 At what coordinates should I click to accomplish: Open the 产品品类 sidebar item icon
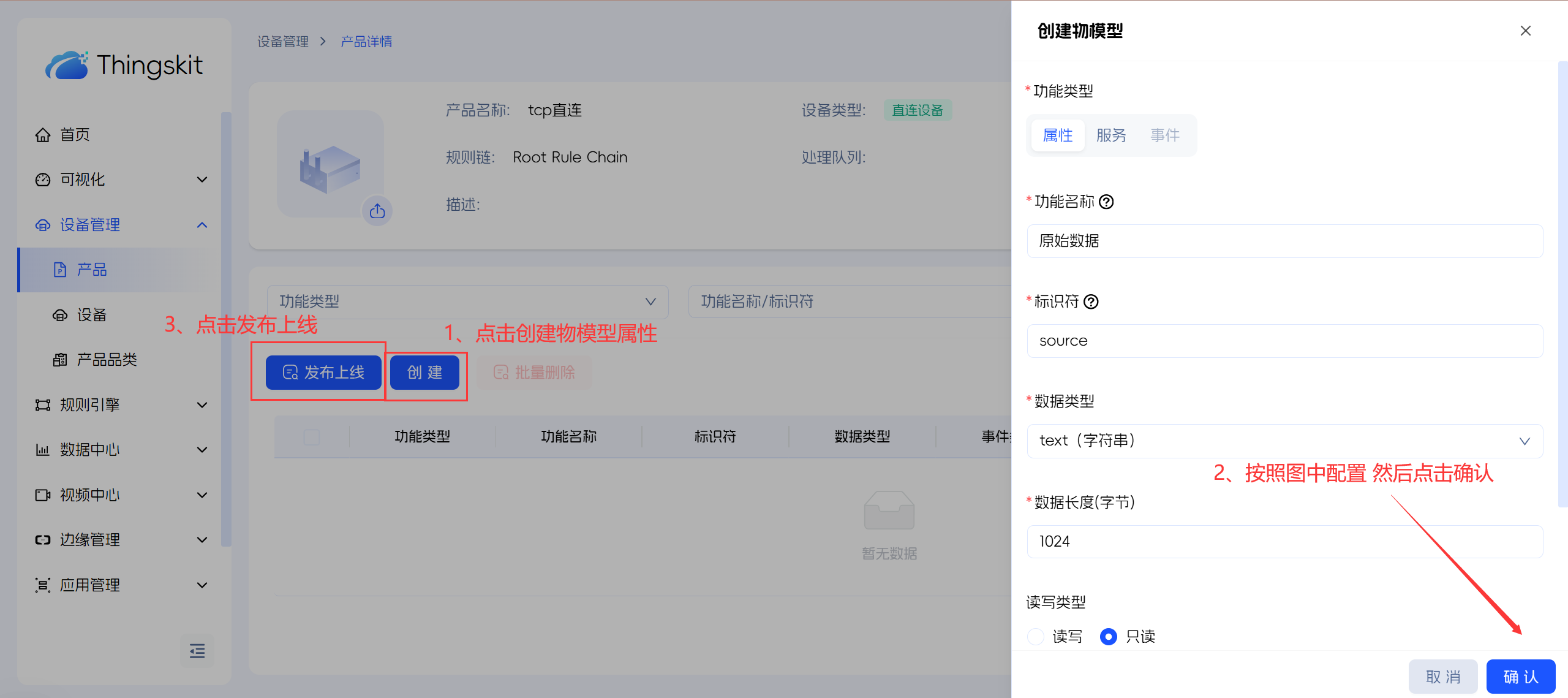pyautogui.click(x=60, y=360)
